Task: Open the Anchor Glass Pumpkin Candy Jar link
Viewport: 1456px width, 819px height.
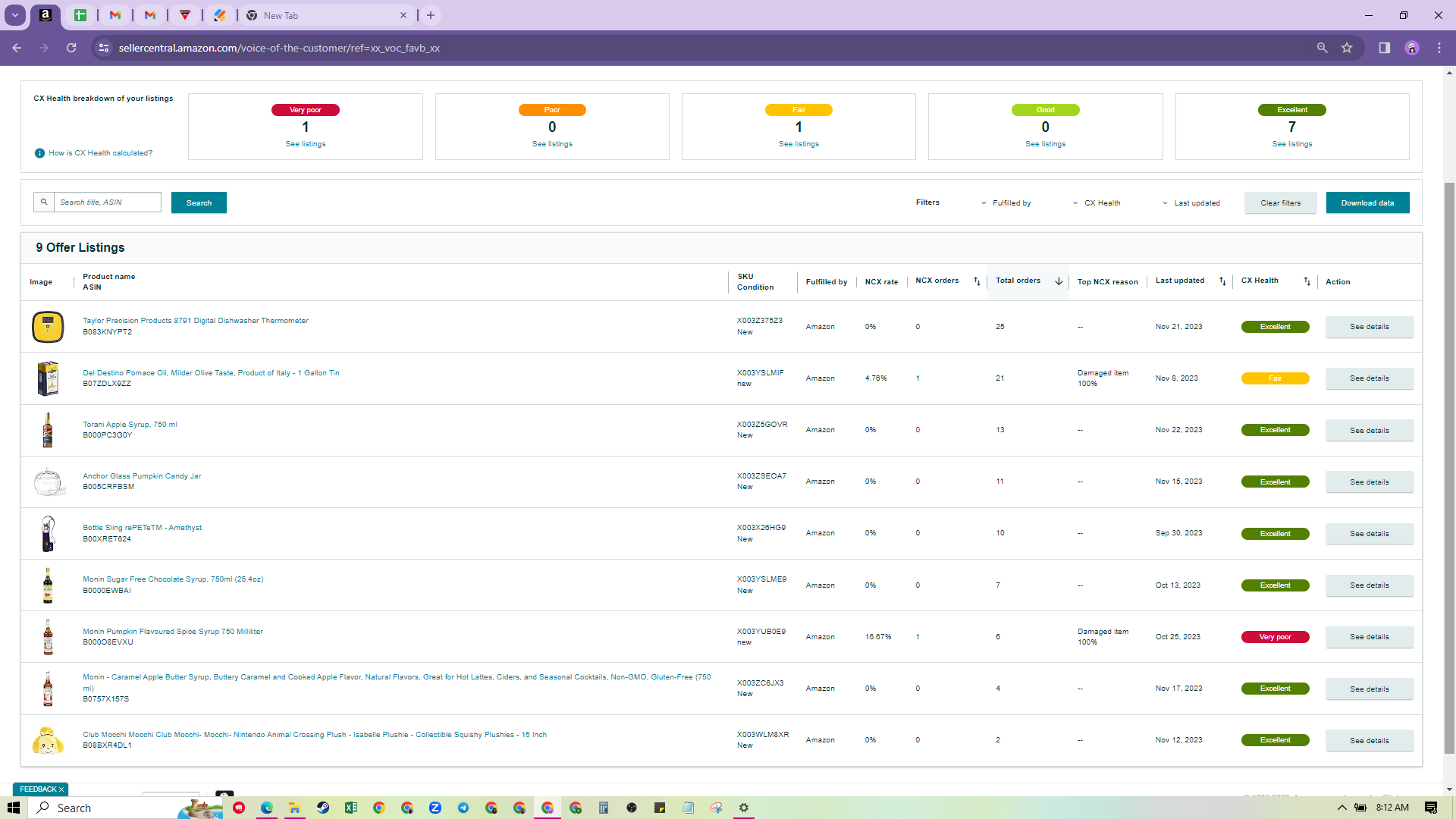Action: (142, 476)
